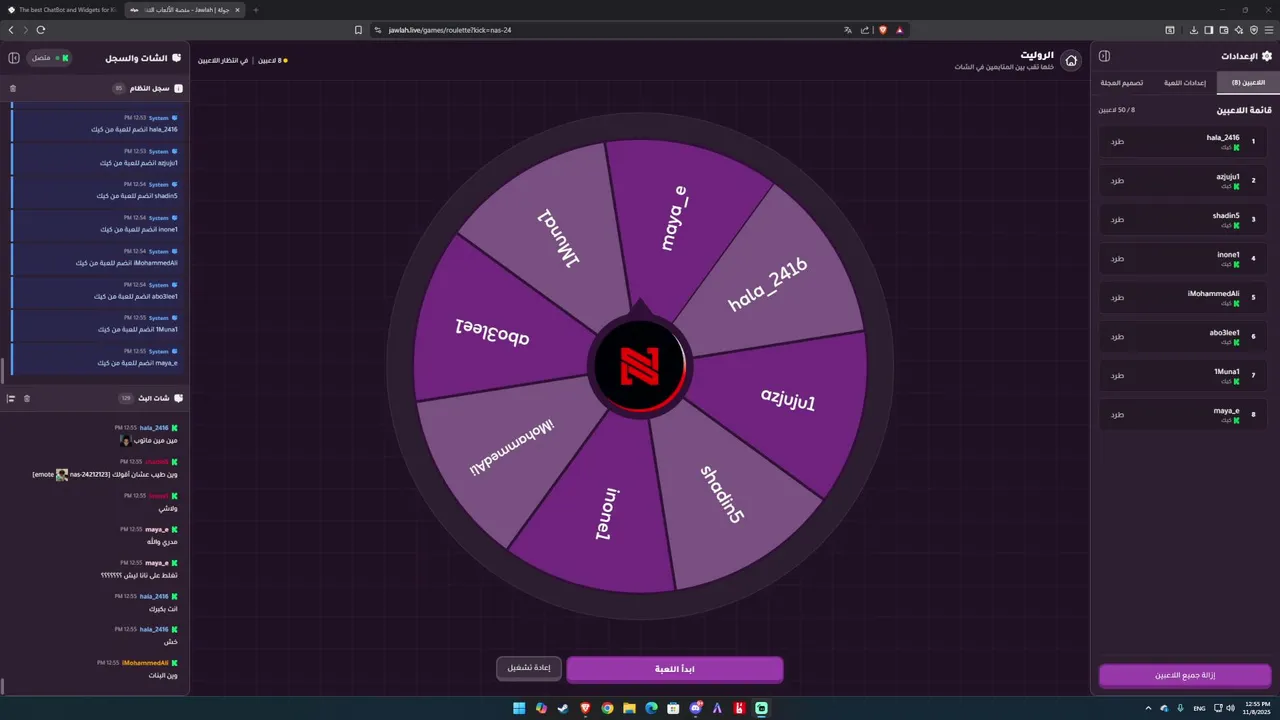1280x720 pixels.
Task: Click the share page icon in address bar
Action: point(864,30)
